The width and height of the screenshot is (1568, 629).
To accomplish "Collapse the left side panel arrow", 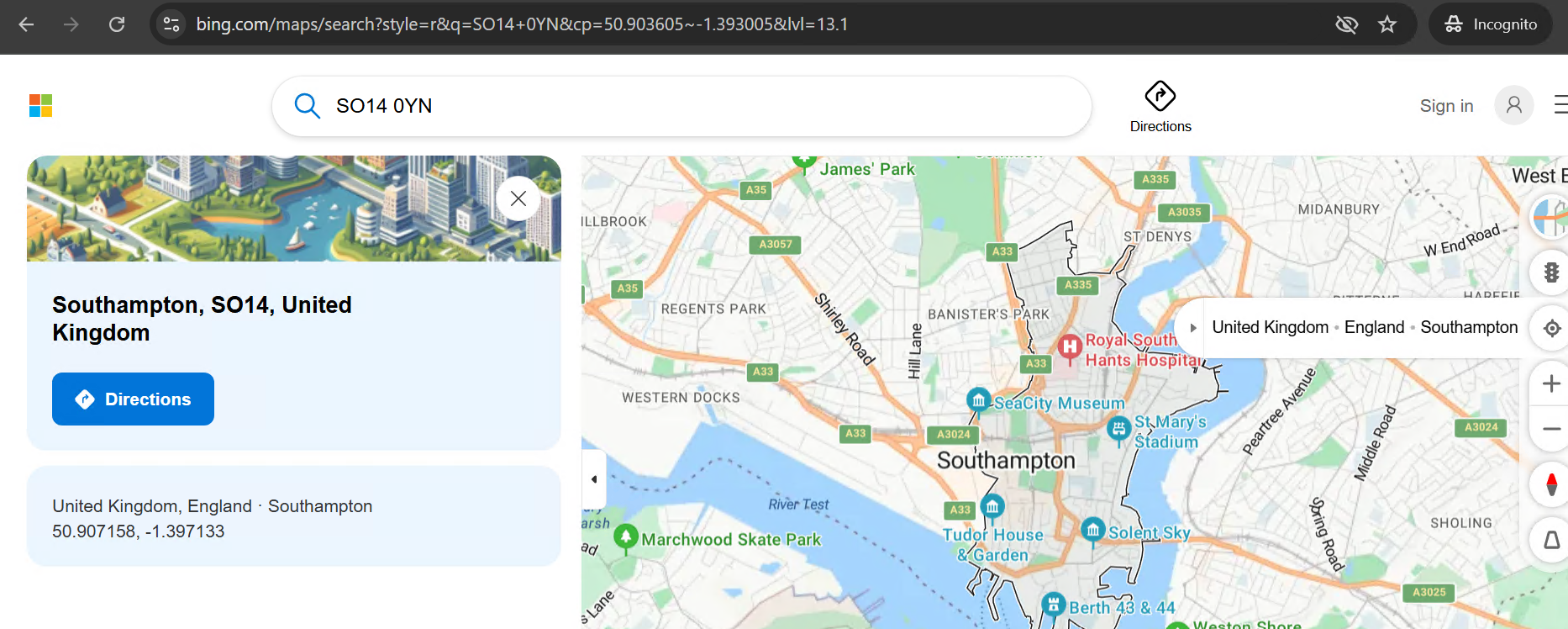I will (594, 479).
